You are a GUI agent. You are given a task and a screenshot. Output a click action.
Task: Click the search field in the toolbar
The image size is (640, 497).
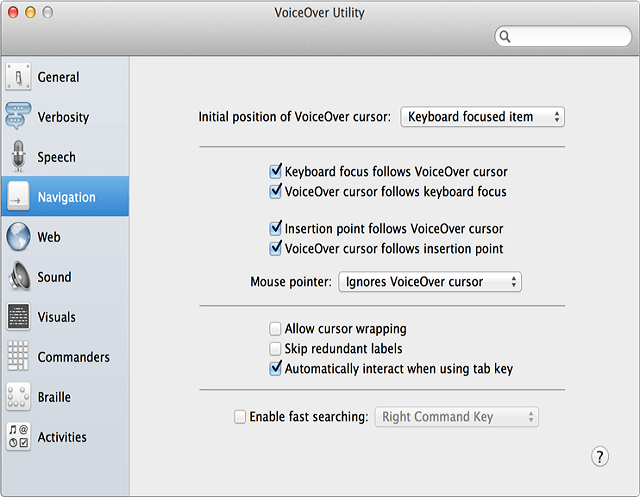564,37
